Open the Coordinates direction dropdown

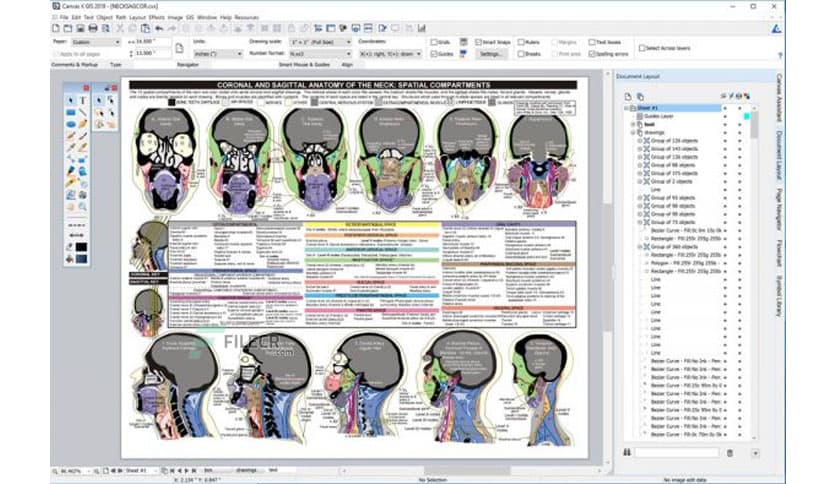point(390,54)
